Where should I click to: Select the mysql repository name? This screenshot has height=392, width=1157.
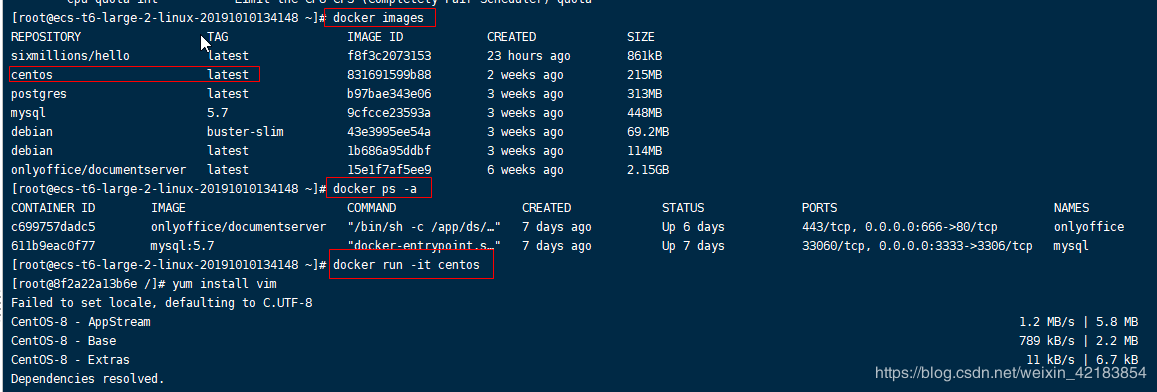tap(28, 113)
